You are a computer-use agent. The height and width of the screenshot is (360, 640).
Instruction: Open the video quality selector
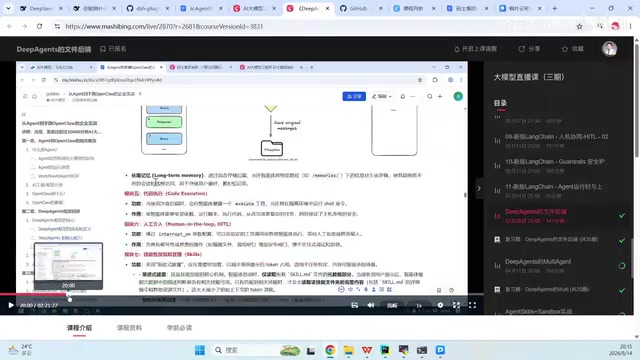[392, 305]
